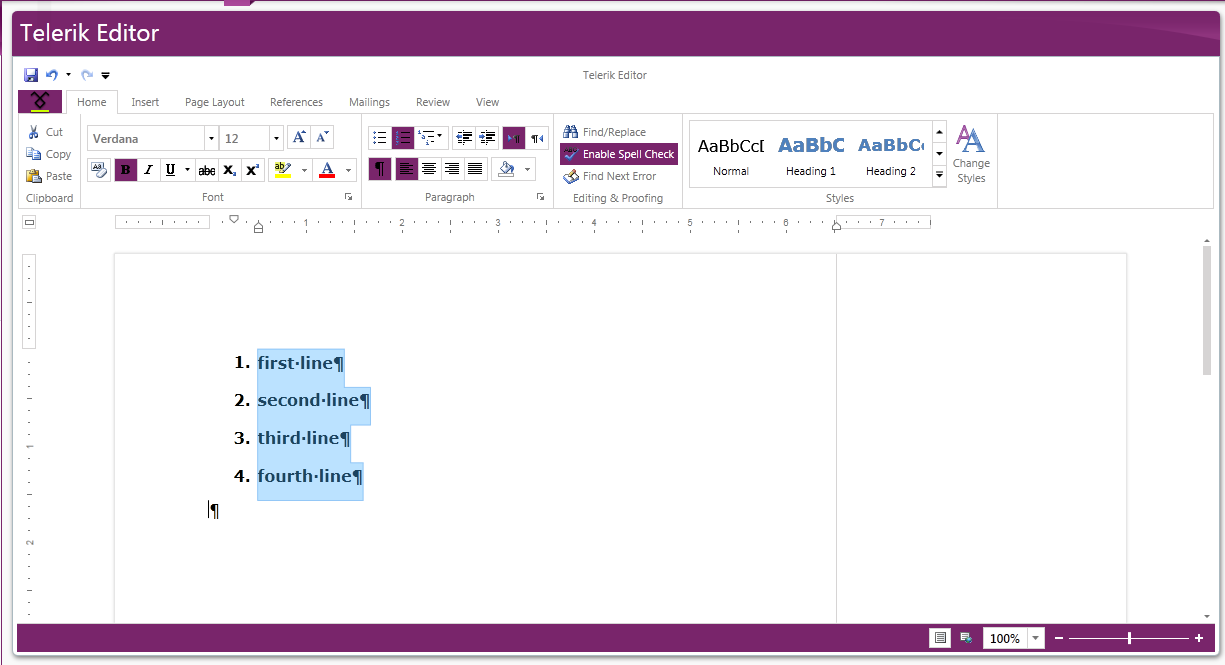This screenshot has width=1225, height=665.
Task: Click the Copy button
Action: [48, 154]
